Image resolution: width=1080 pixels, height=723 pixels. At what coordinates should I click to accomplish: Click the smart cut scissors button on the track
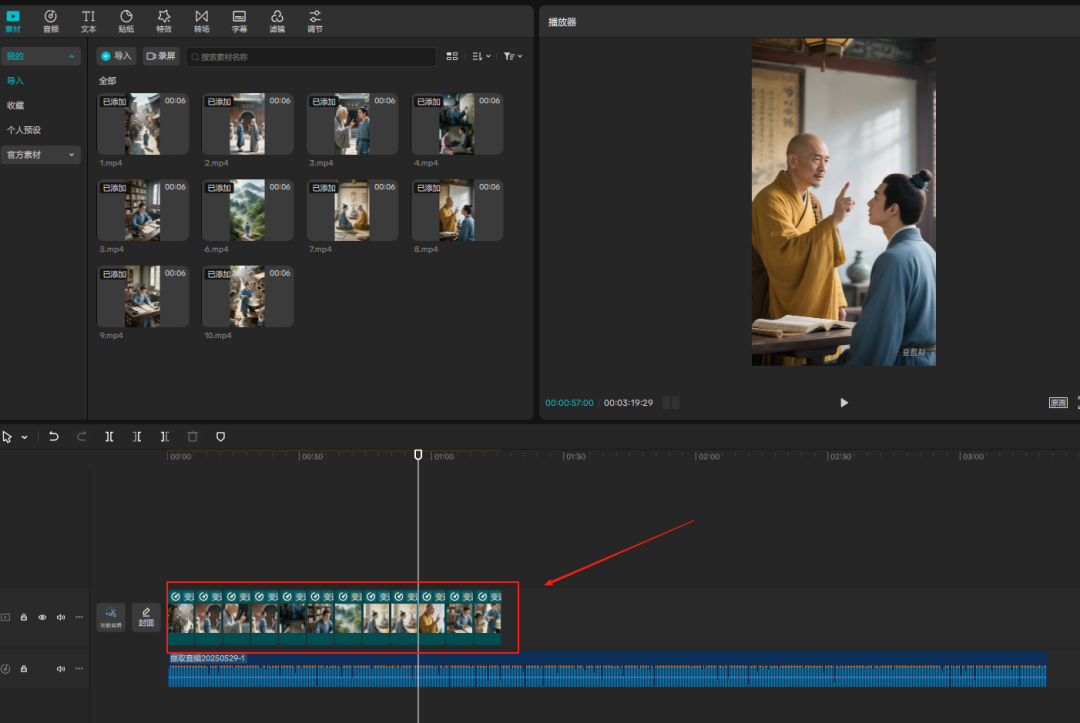111,617
